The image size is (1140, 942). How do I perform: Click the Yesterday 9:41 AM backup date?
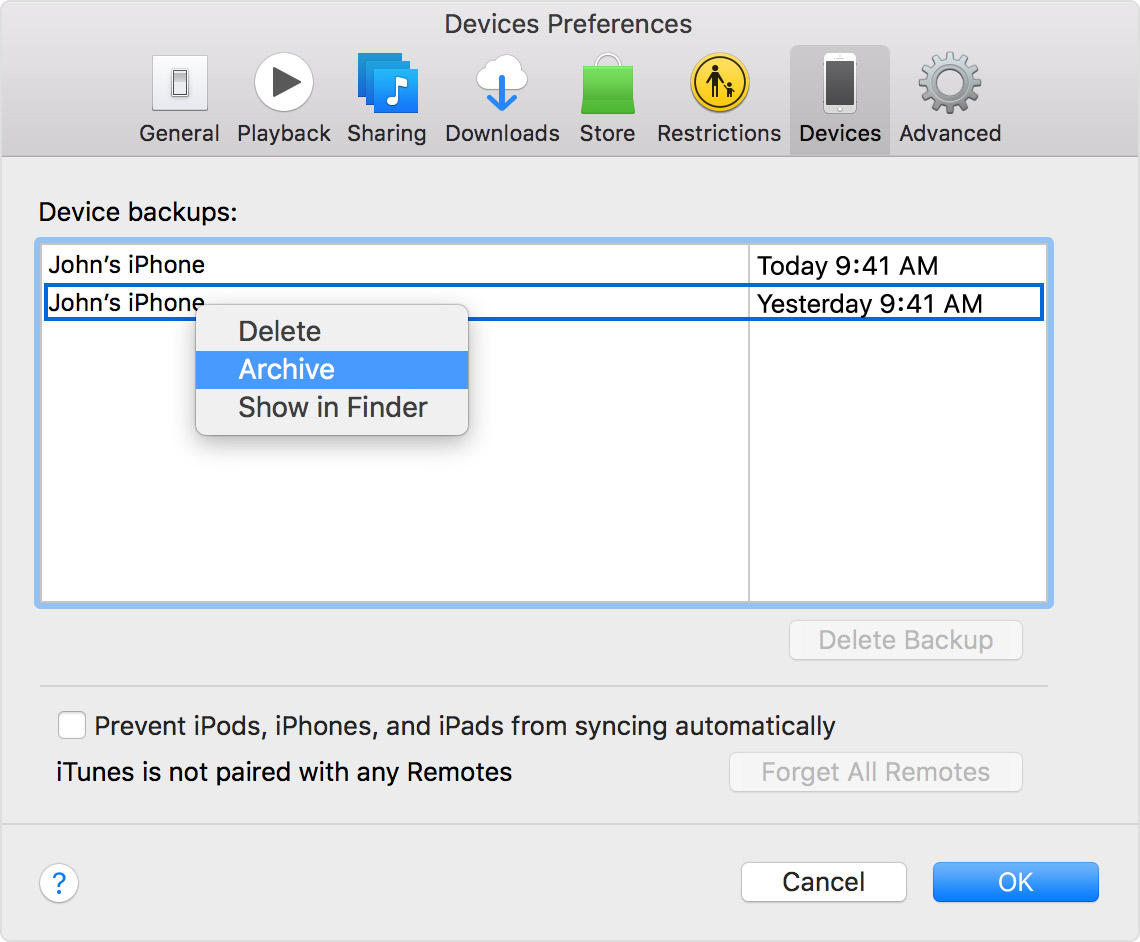click(870, 304)
